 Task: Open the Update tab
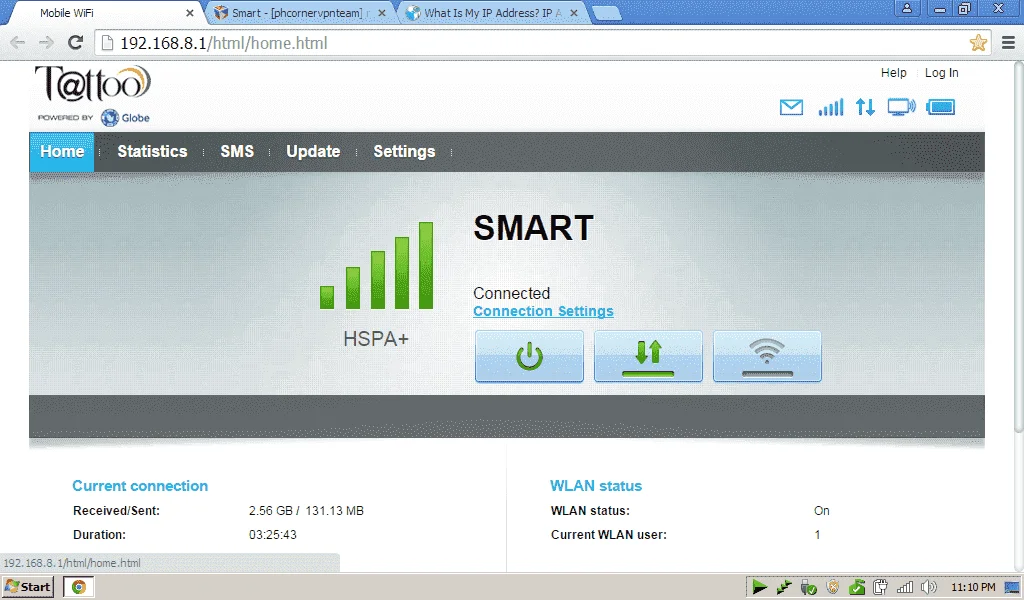(x=313, y=151)
